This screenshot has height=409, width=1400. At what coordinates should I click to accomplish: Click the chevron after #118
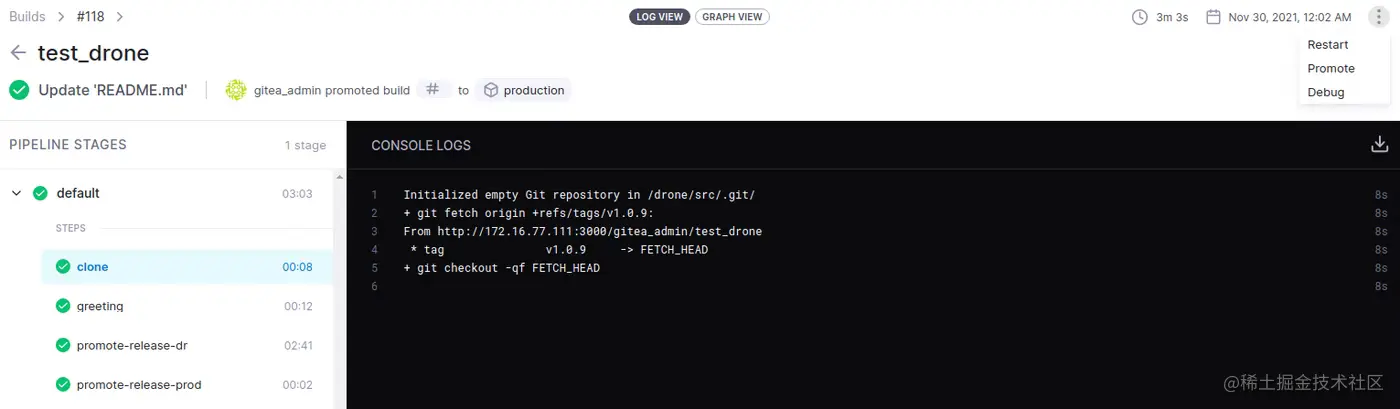pos(120,17)
